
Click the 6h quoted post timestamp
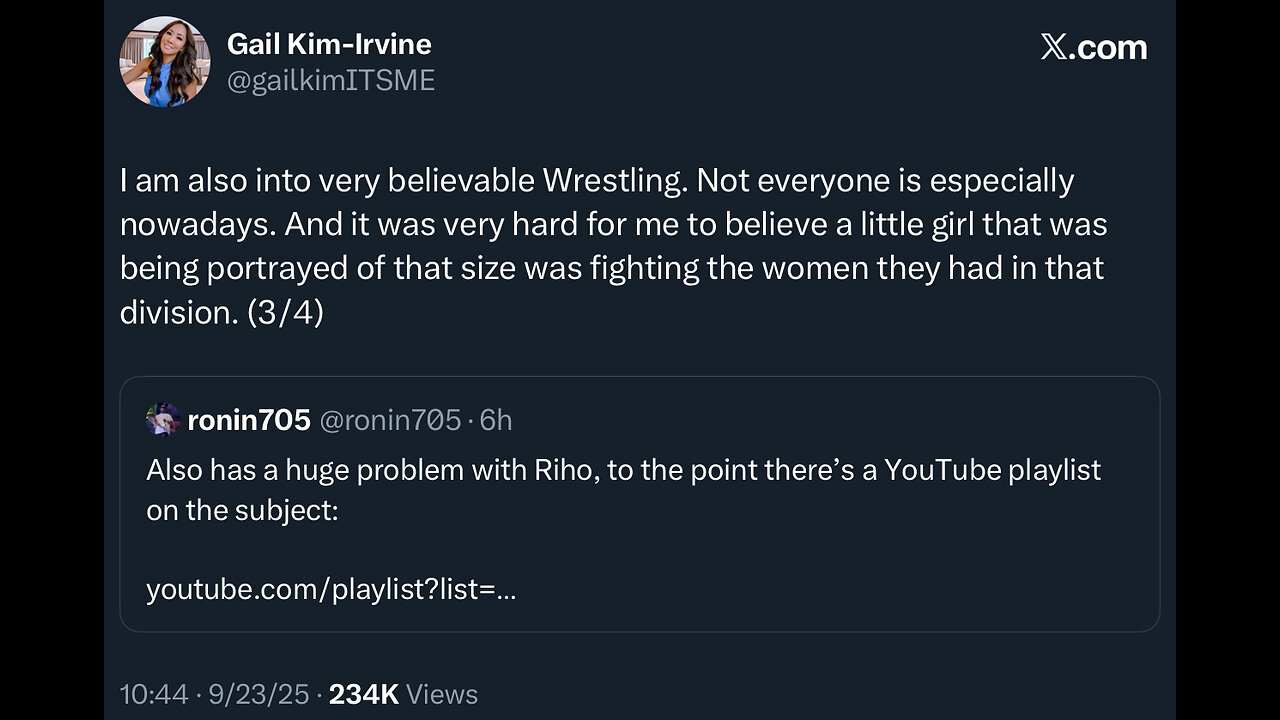click(x=496, y=420)
